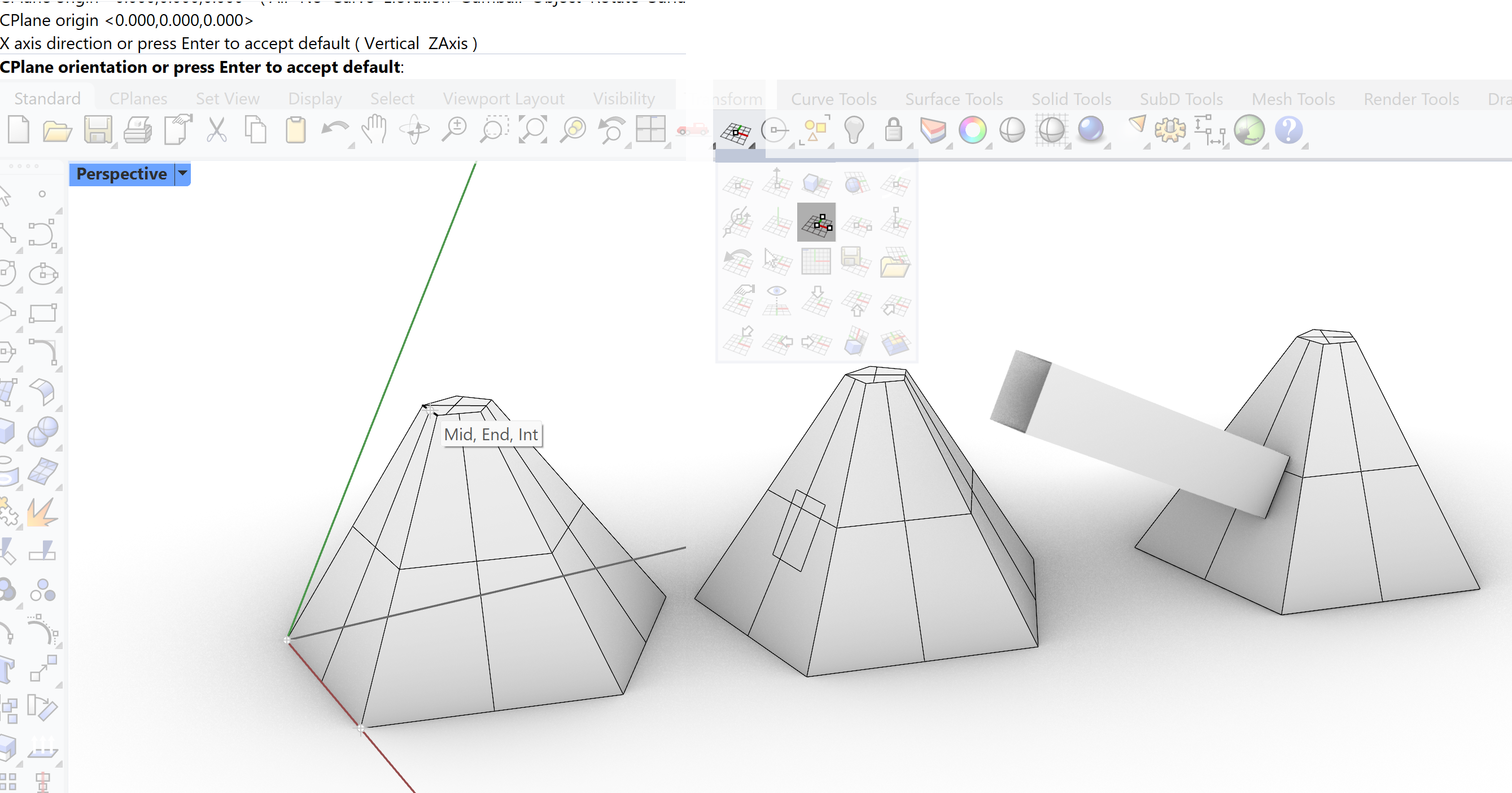
Task: Click the CPlane to Object cube icon
Action: 816,185
